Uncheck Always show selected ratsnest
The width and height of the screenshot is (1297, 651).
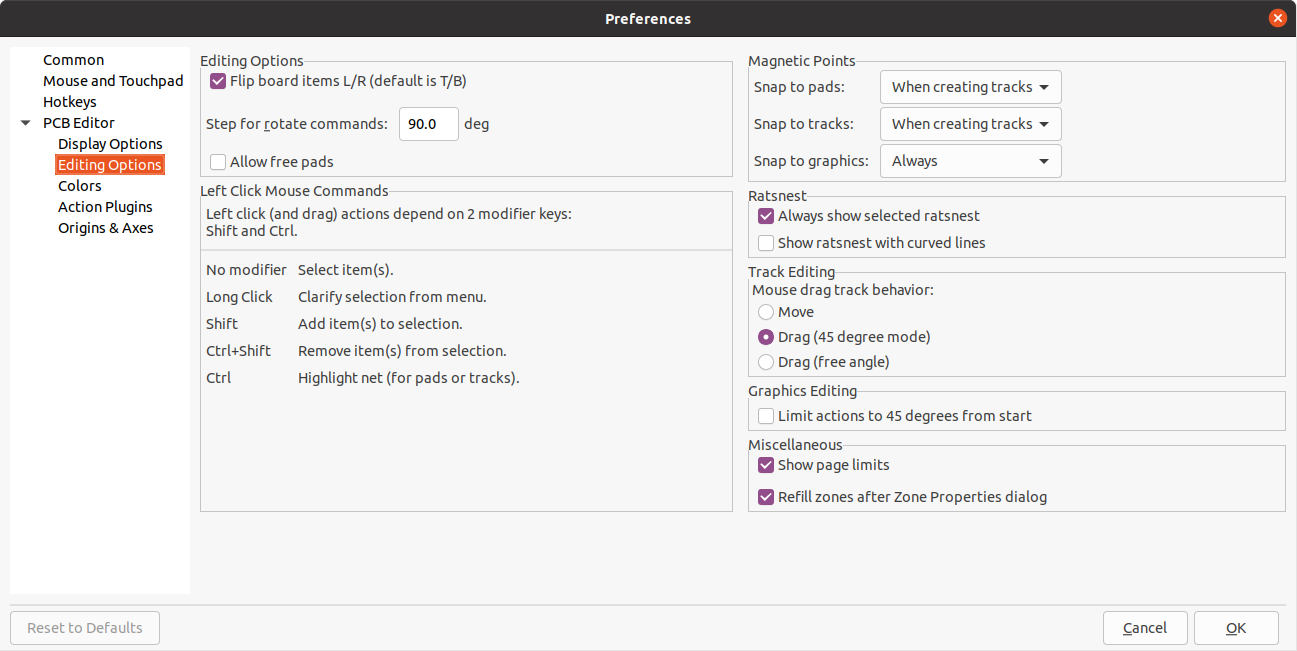(766, 216)
